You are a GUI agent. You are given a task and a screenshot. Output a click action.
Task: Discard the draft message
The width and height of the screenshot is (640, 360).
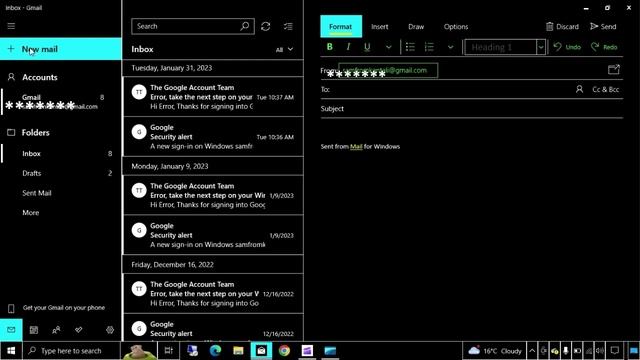[x=562, y=27]
